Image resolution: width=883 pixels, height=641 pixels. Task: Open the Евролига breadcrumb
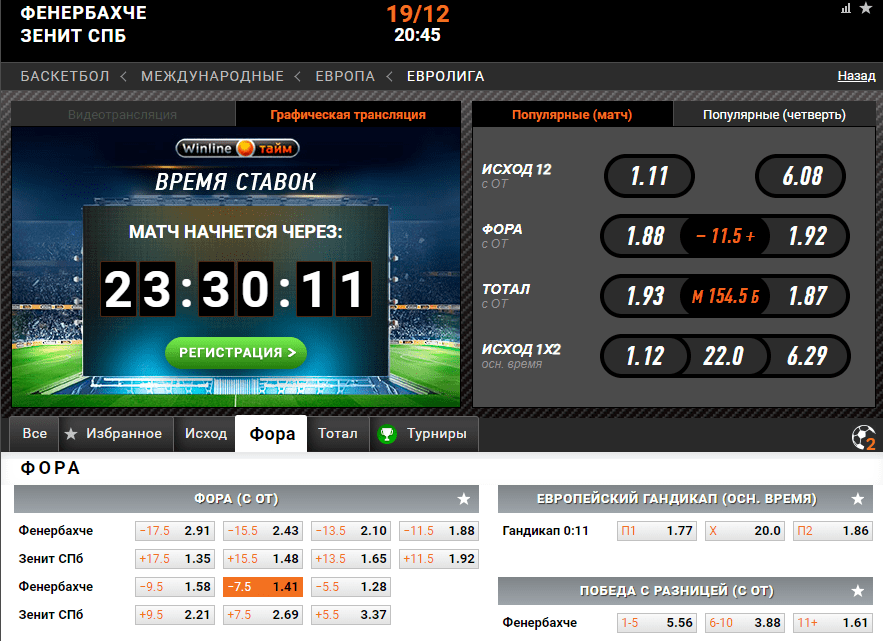point(445,76)
